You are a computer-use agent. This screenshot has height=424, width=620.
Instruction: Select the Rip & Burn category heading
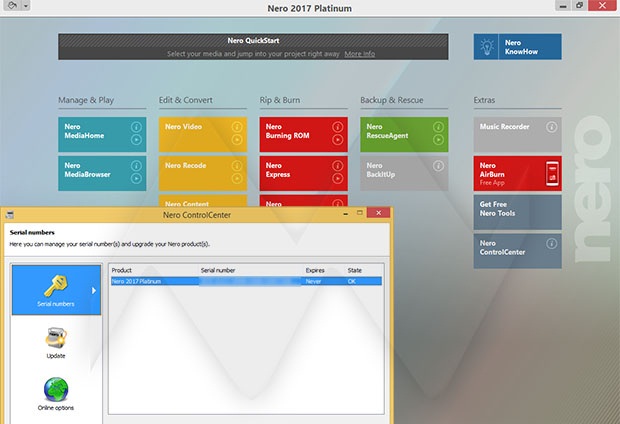coord(280,100)
